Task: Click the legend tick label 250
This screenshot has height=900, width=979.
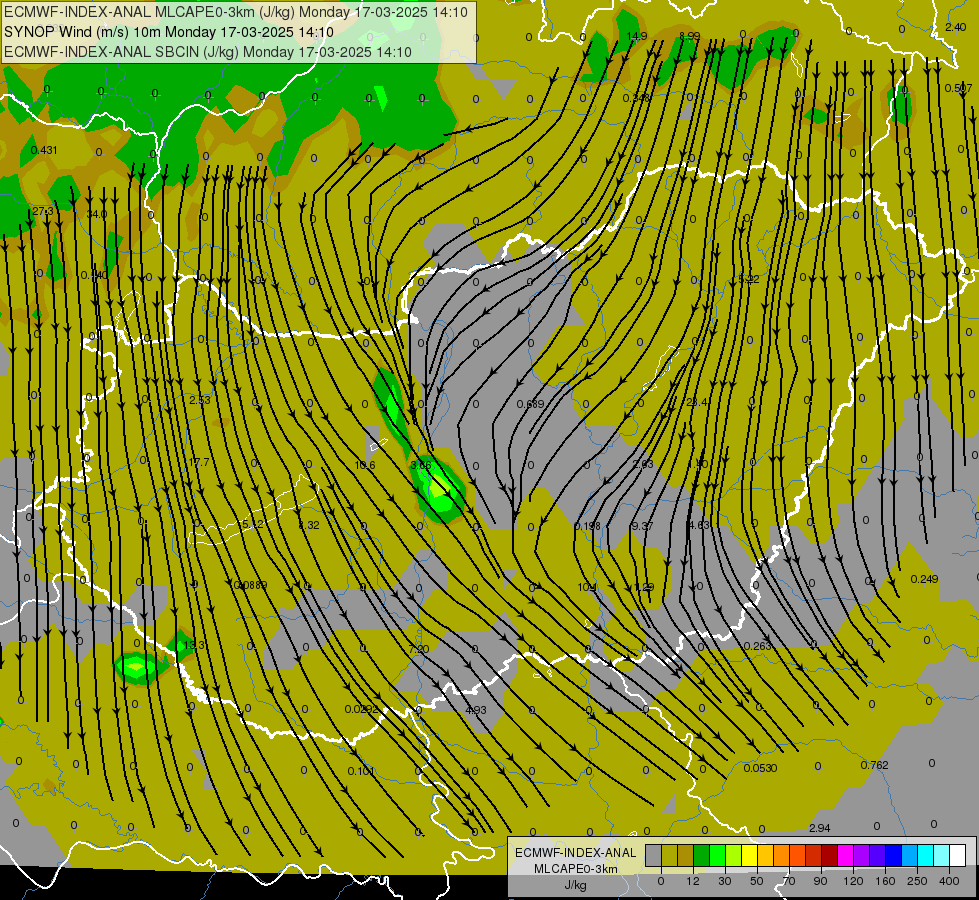Action: click(917, 881)
